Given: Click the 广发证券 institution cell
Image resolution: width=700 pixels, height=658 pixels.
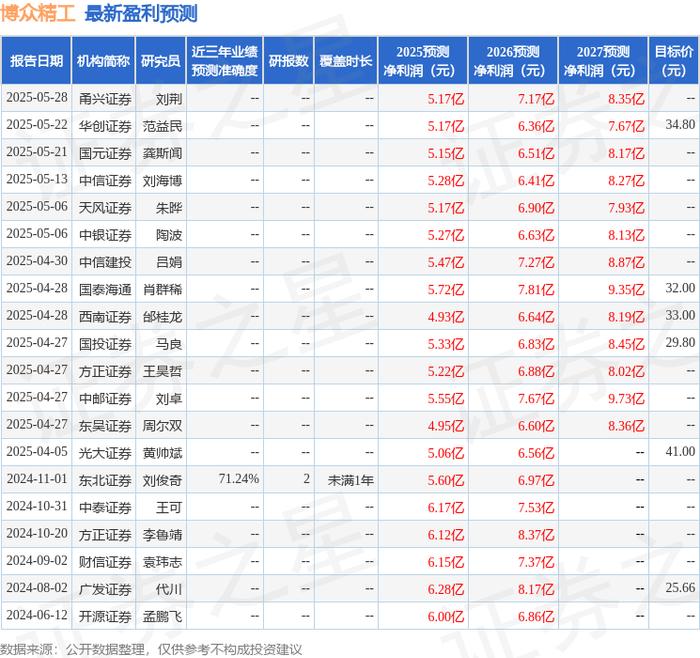Looking at the screenshot, I should coord(105,588).
